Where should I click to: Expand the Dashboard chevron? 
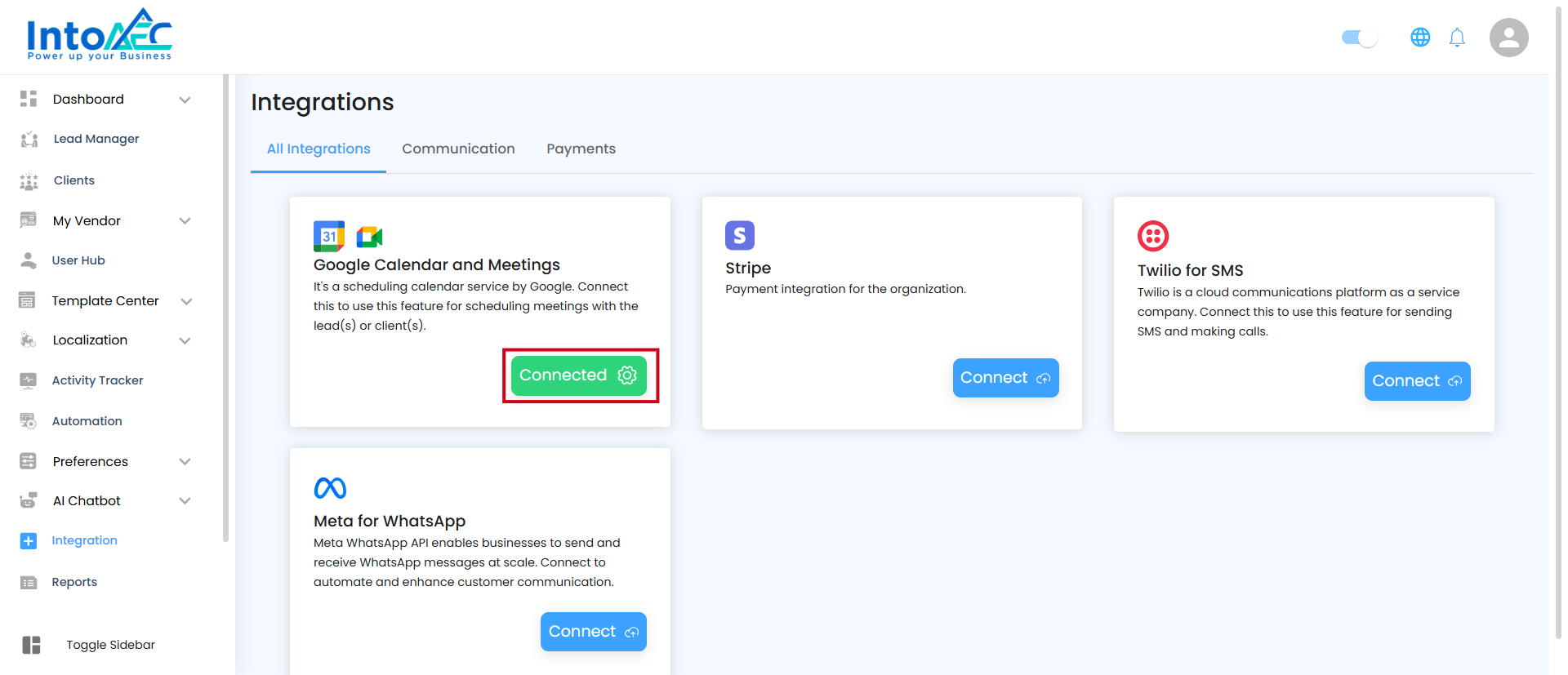coord(185,100)
